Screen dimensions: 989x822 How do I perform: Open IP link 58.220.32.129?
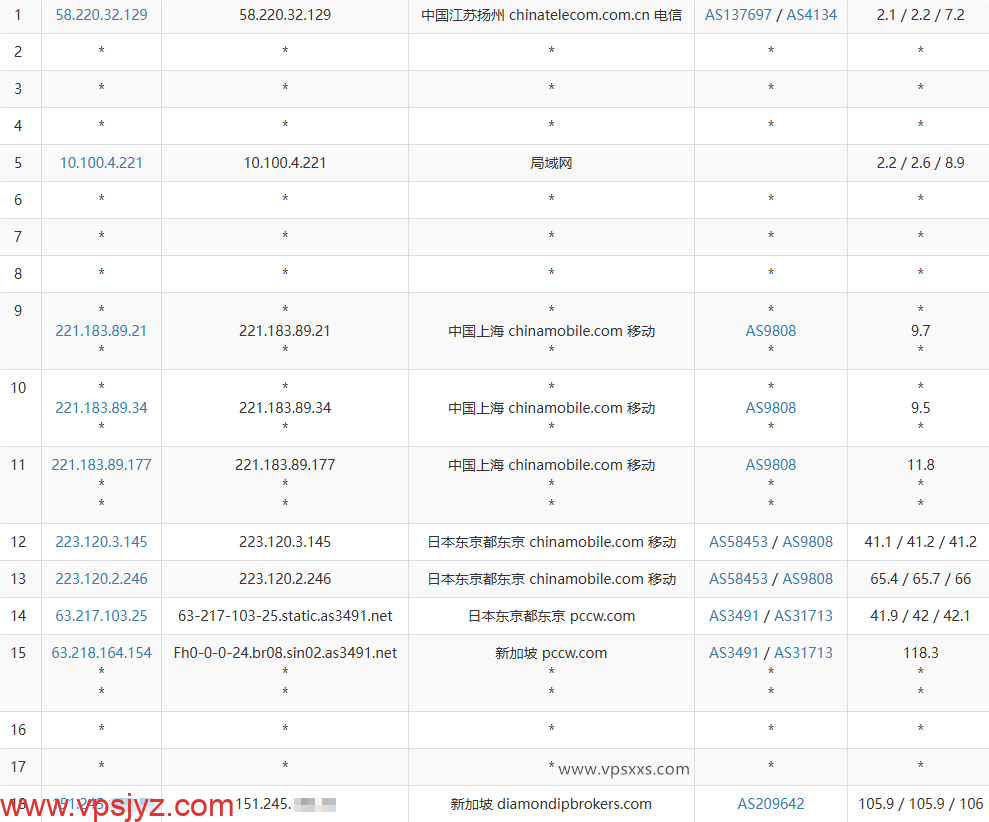click(x=101, y=15)
